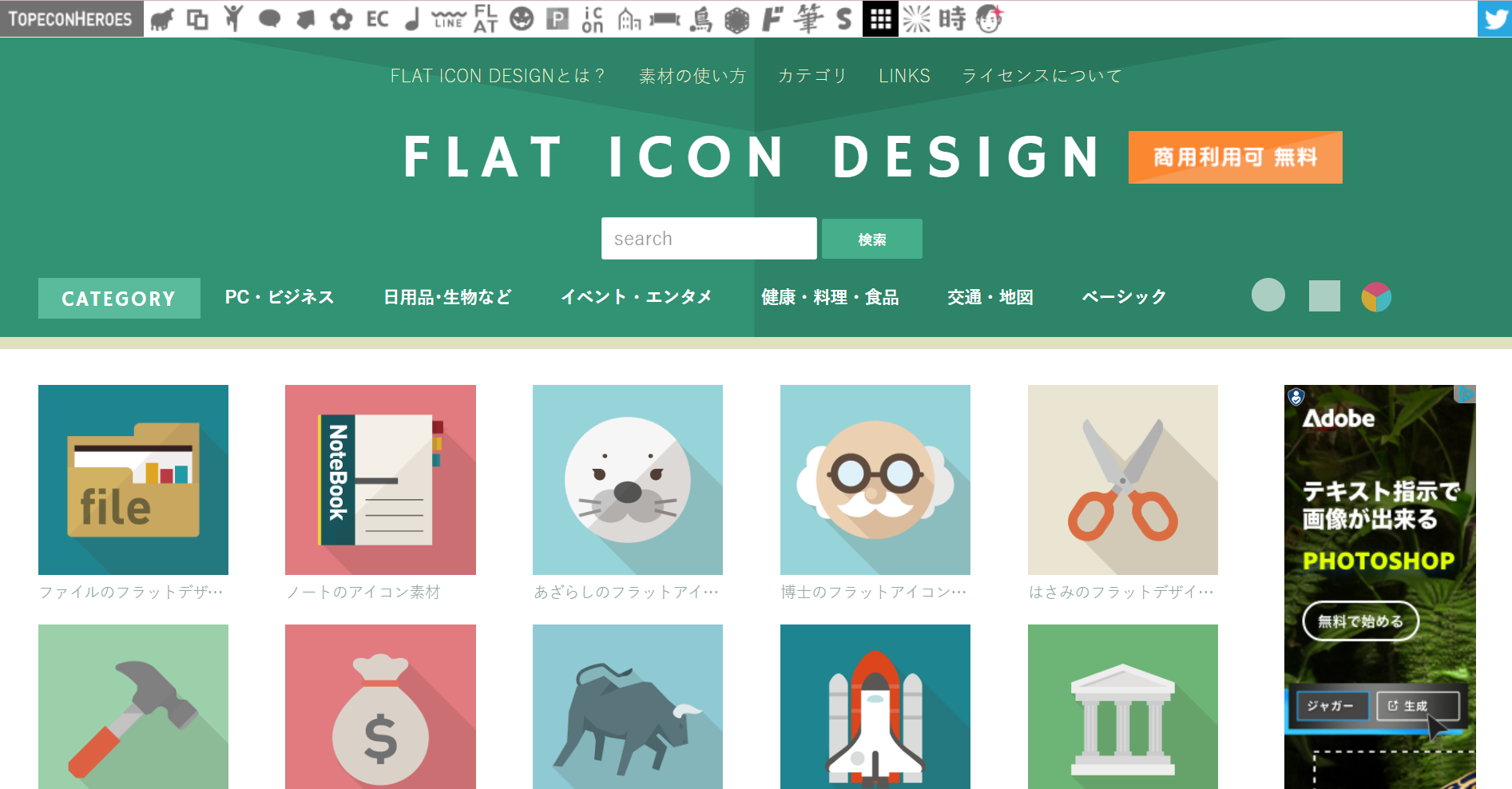
Task: Open the scissors flat icon thumbnail
Action: (1122, 480)
